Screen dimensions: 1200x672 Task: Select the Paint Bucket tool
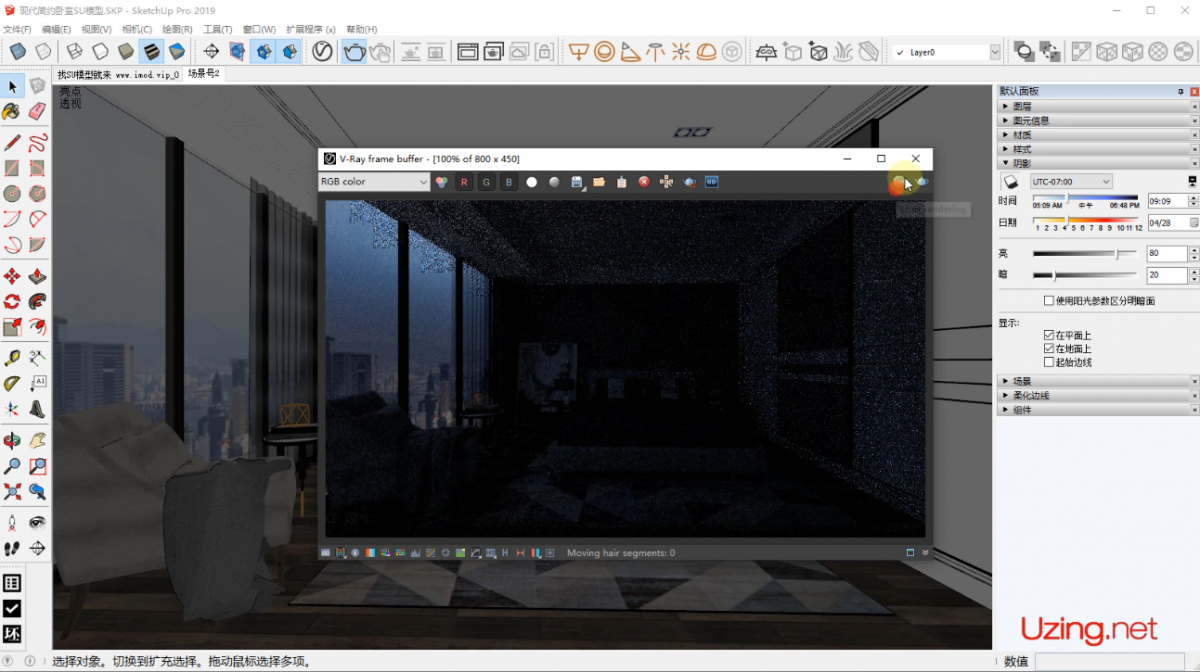[x=12, y=111]
